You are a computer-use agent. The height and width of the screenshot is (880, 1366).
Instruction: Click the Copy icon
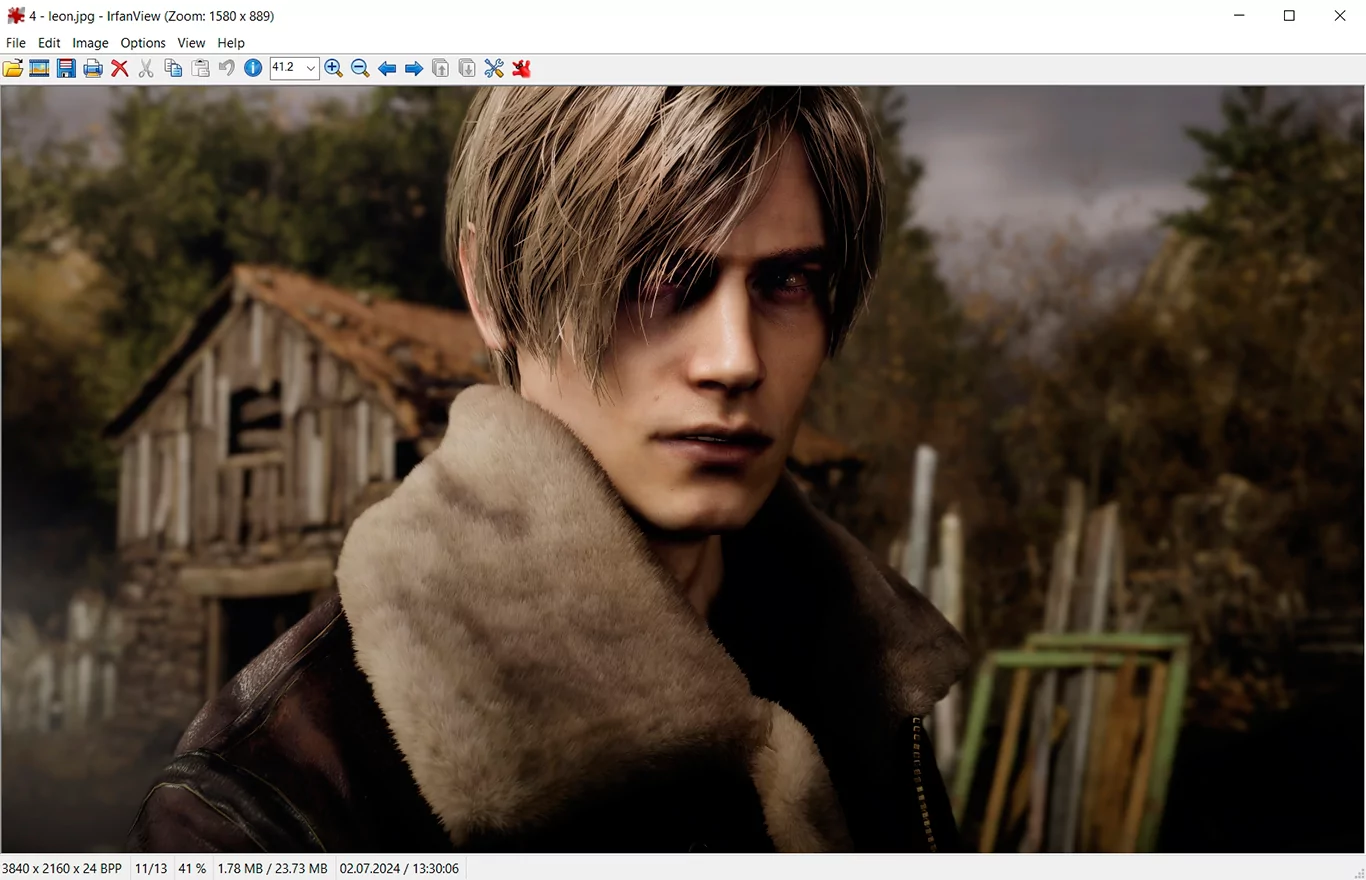coord(173,68)
